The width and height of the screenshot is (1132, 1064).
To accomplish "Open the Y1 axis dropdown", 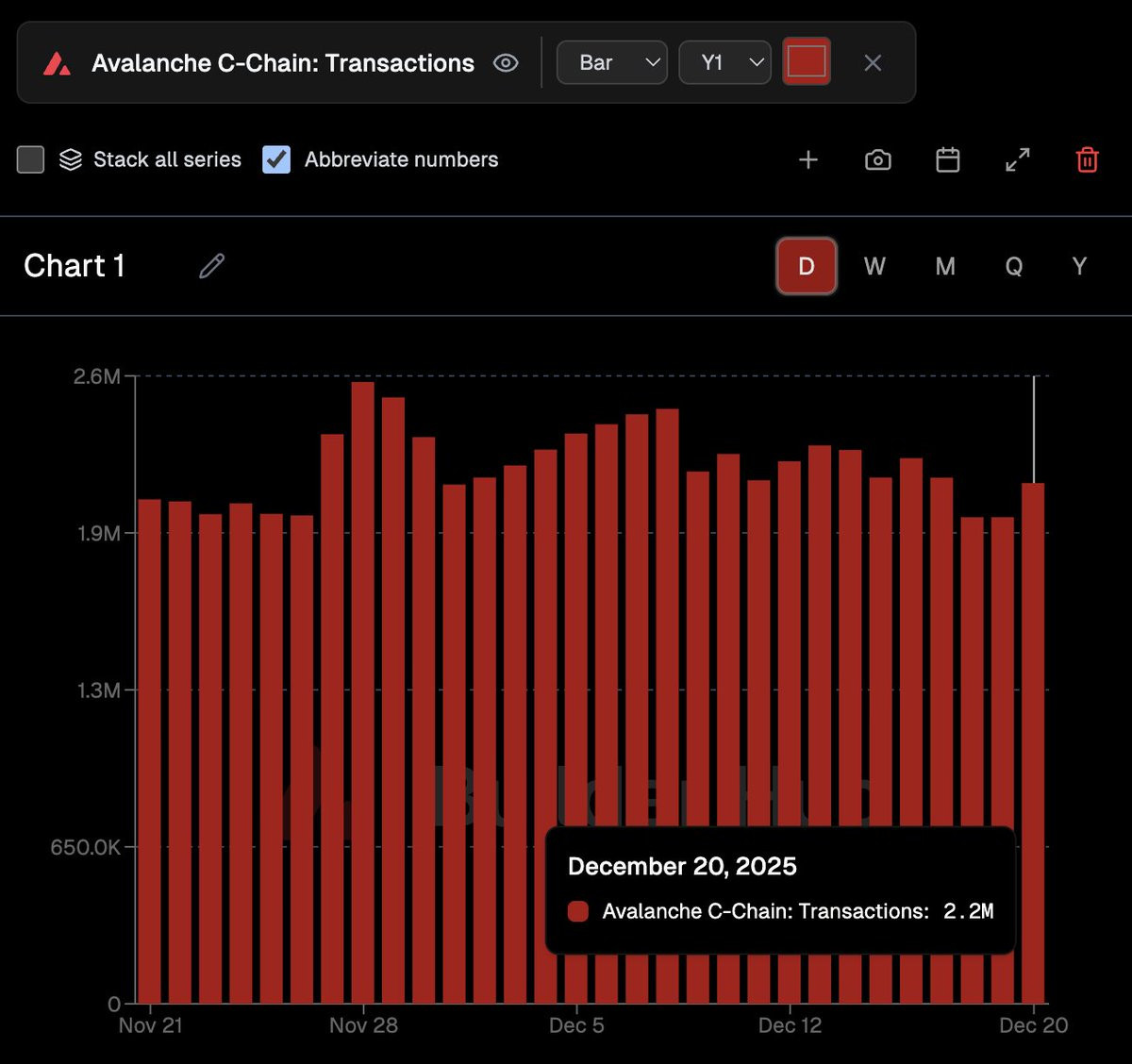I will 725,62.
